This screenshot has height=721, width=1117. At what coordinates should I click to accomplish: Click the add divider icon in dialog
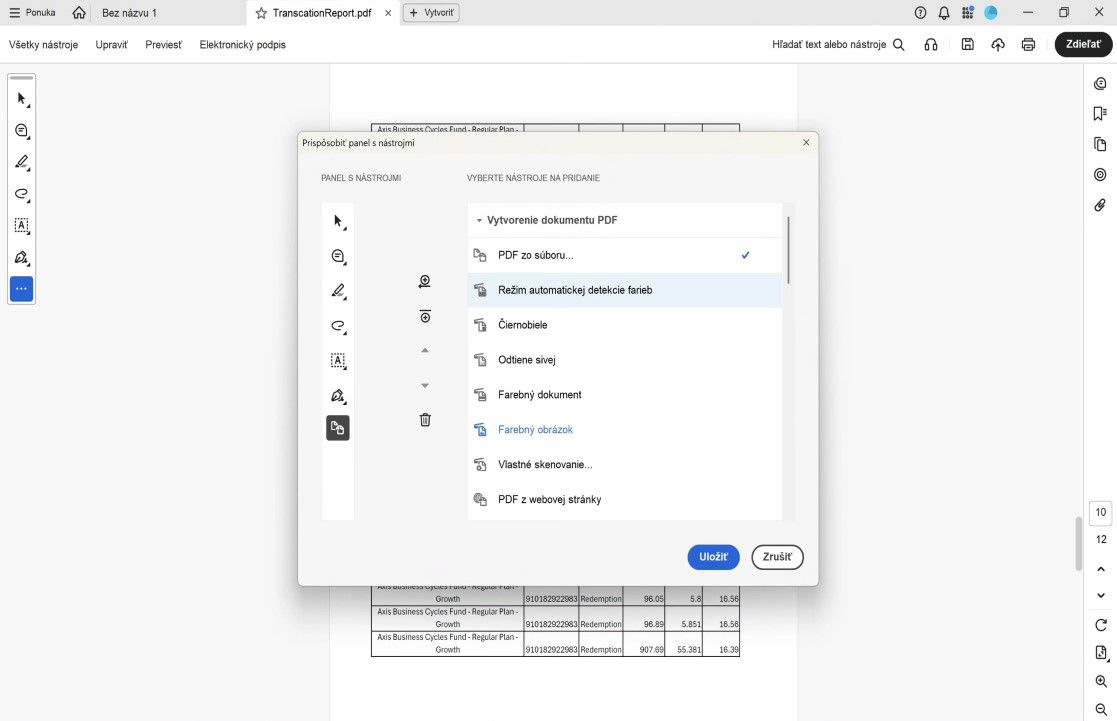tap(425, 316)
